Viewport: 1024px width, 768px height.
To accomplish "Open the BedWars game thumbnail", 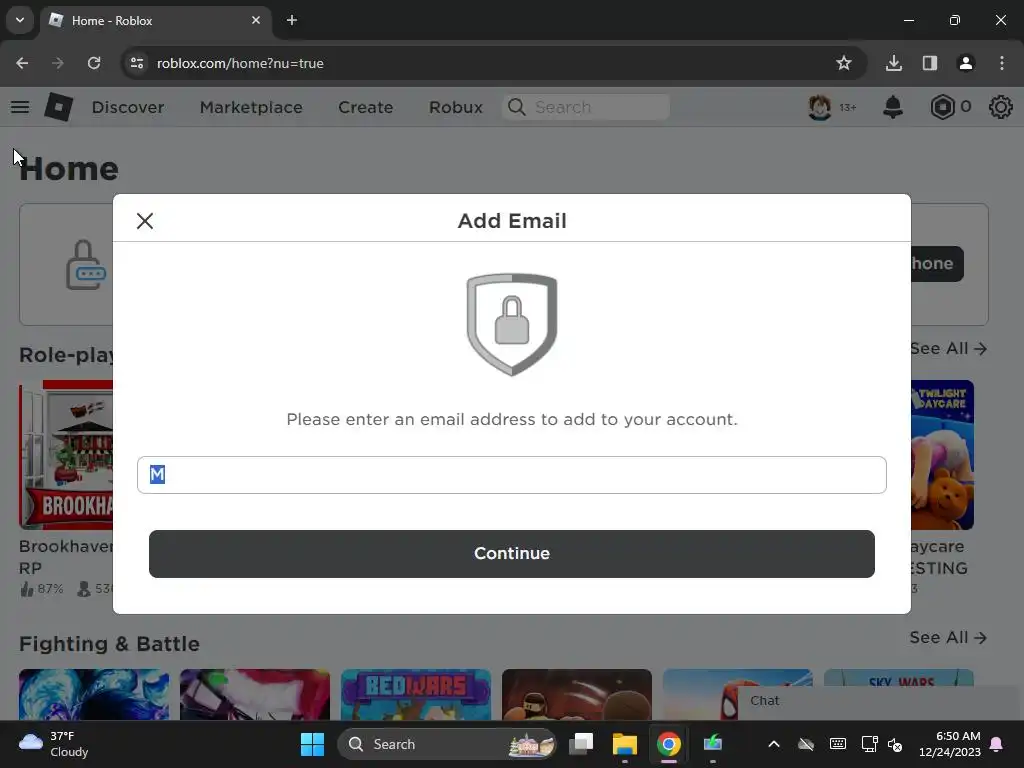I will click(416, 694).
